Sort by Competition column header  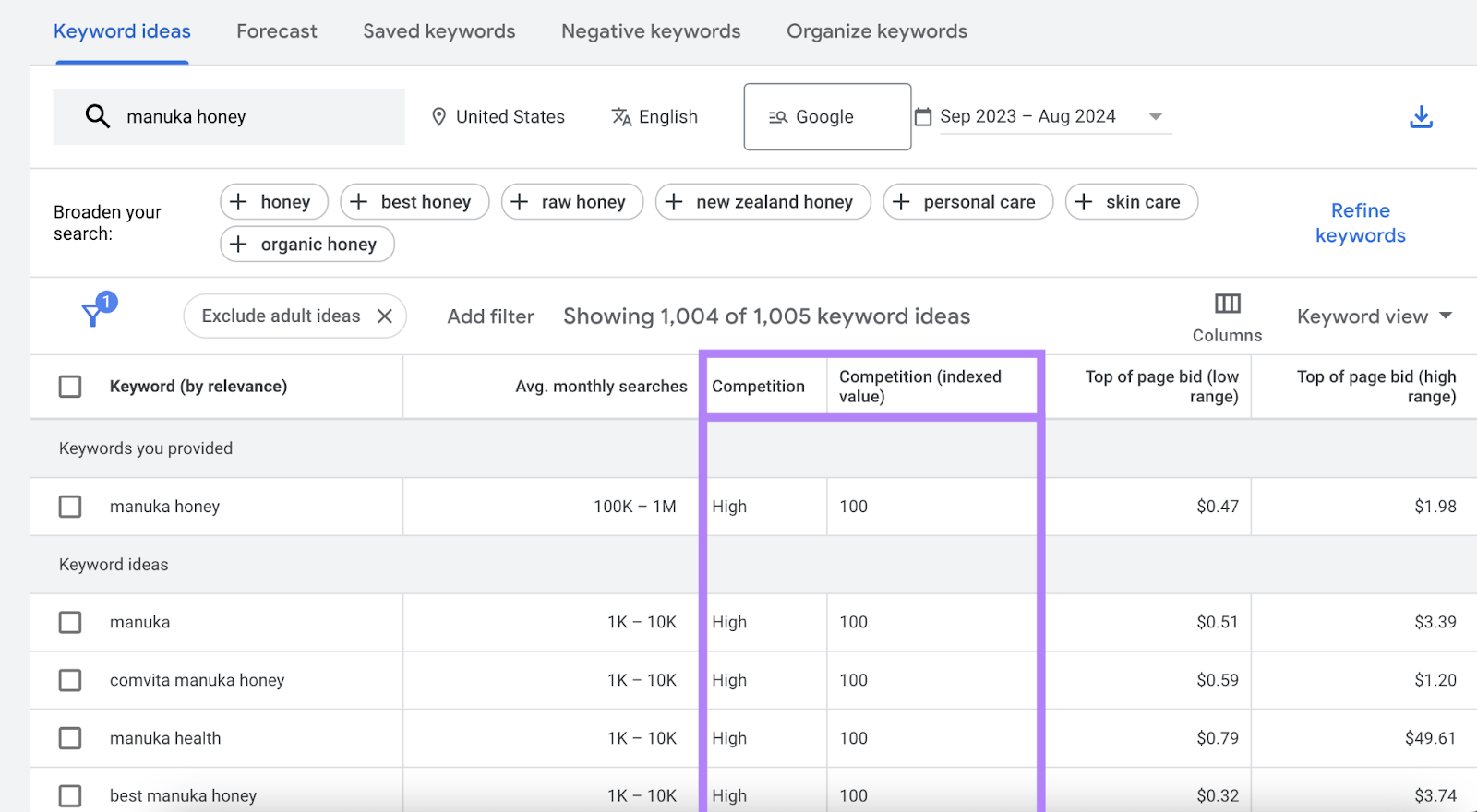point(759,387)
